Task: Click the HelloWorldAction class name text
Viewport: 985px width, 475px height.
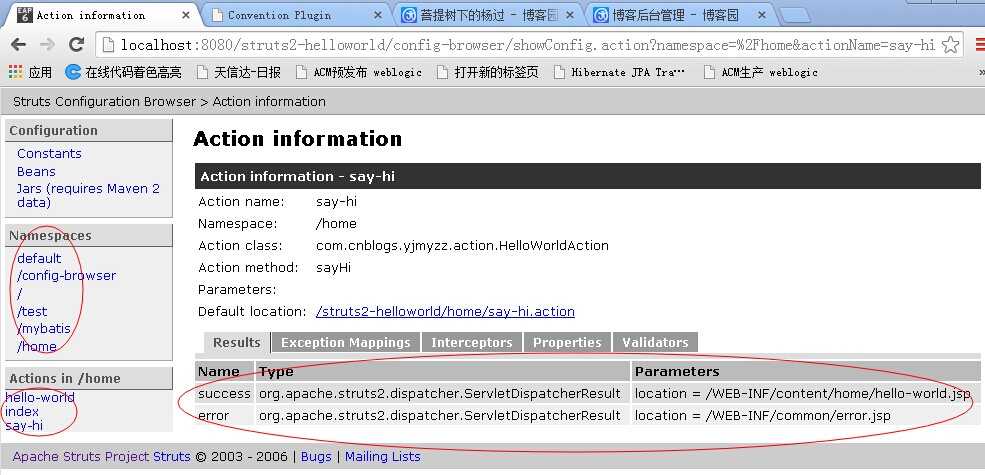Action: click(x=462, y=246)
